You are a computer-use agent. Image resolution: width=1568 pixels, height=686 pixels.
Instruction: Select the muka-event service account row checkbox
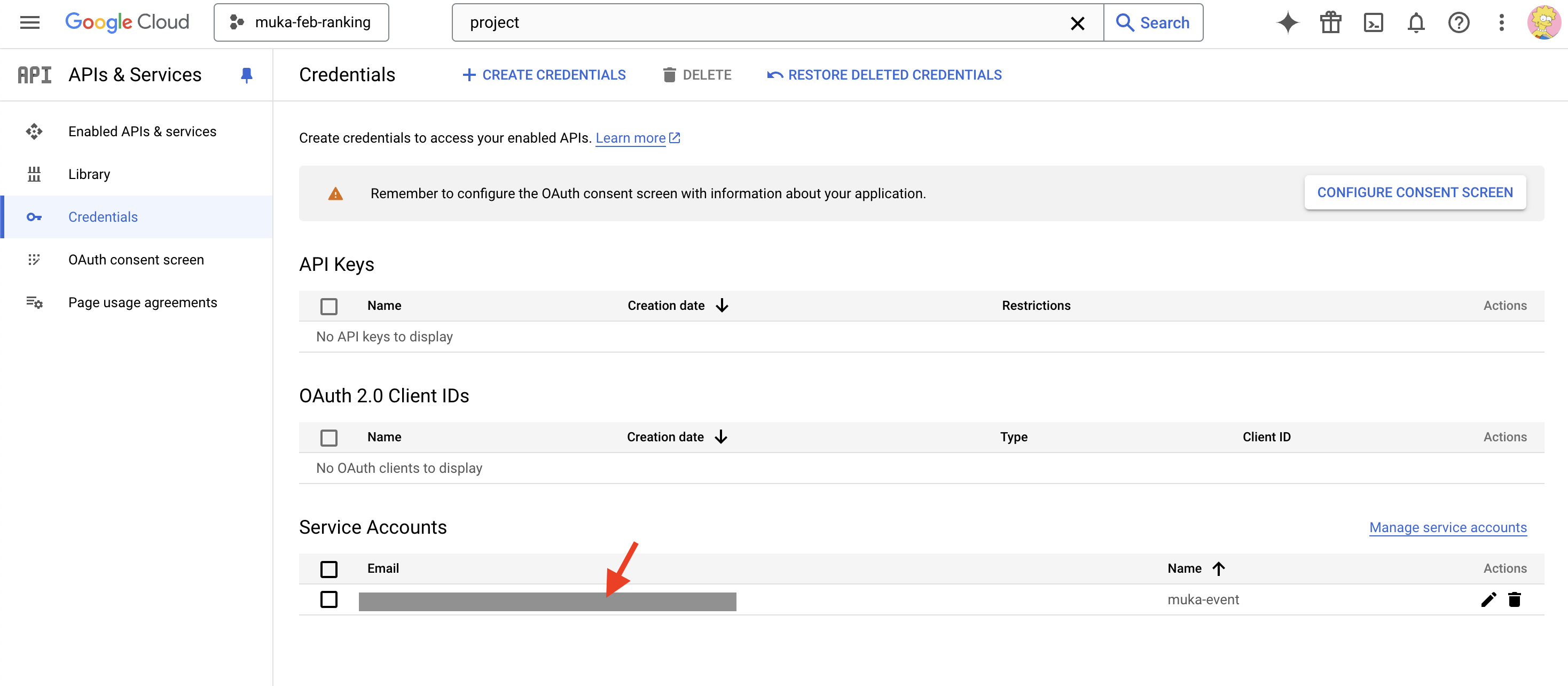tap(328, 599)
